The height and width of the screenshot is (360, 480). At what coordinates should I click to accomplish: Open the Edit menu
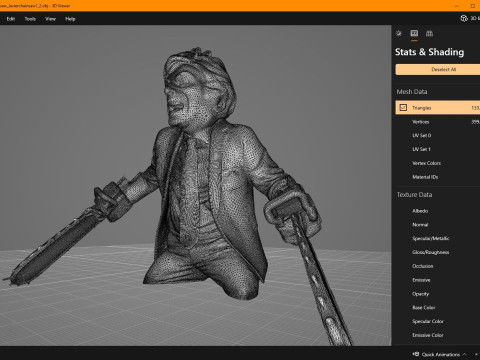[x=11, y=19]
